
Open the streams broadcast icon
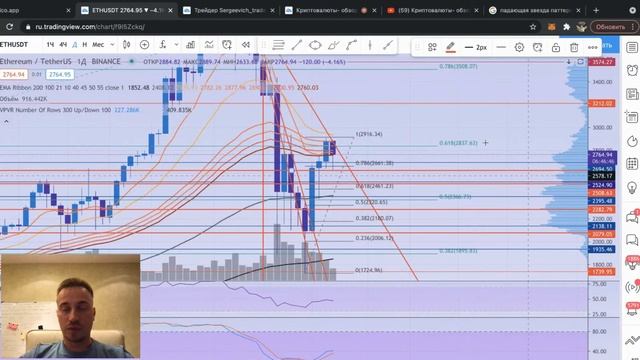coord(632,287)
